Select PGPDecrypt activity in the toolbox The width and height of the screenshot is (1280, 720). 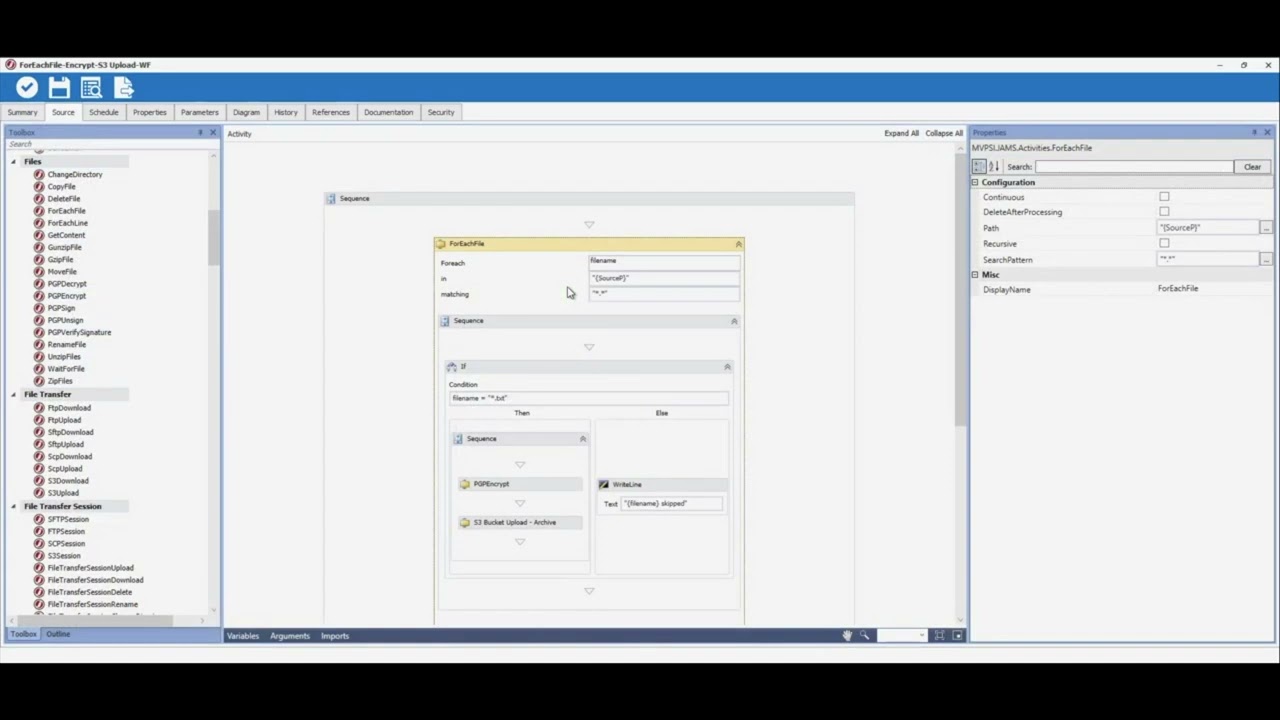[67, 283]
